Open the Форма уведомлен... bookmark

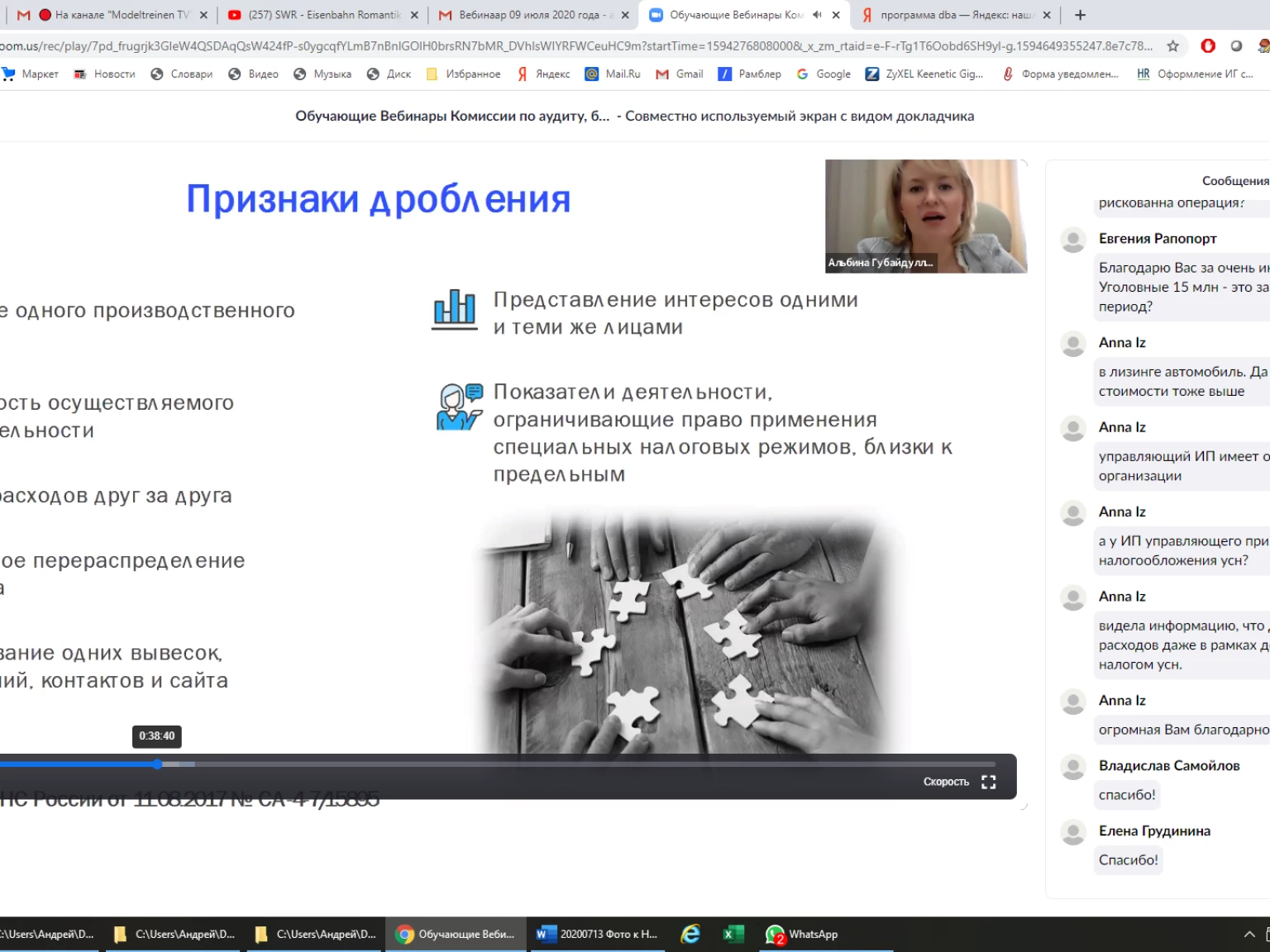pyautogui.click(x=1060, y=74)
